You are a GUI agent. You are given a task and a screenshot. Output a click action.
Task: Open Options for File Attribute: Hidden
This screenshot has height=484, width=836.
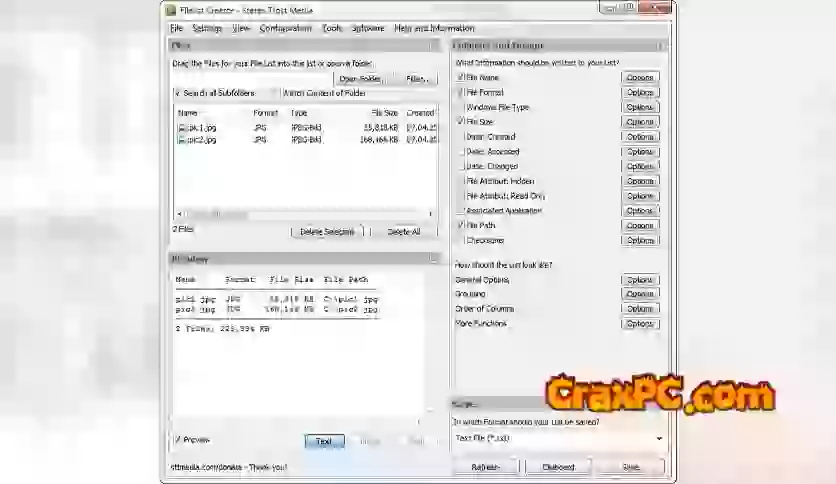tap(640, 181)
